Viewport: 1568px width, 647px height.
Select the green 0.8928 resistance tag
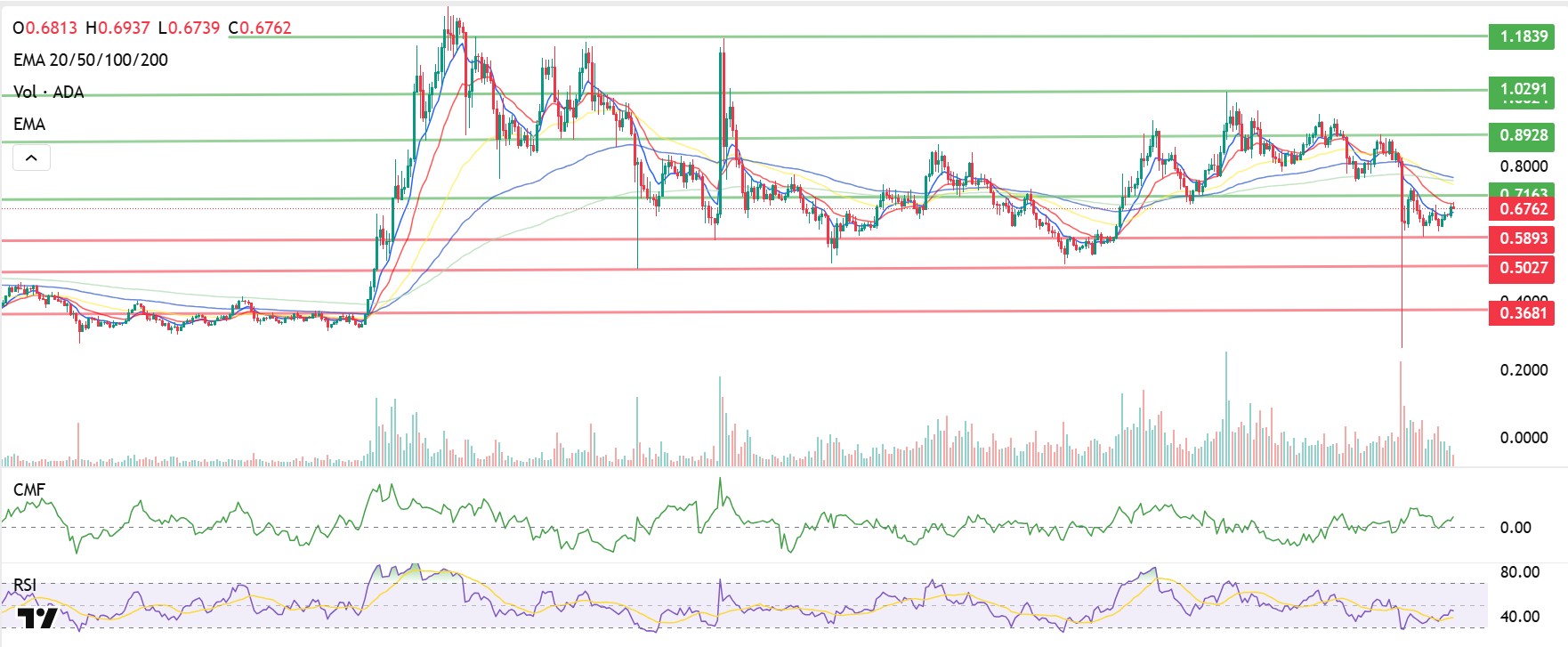[1523, 135]
